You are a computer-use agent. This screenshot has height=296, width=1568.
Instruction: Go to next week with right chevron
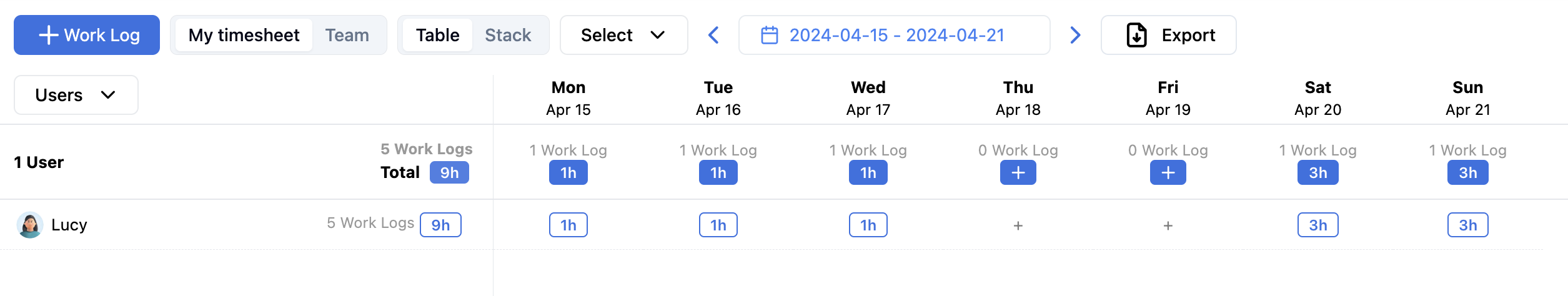coord(1075,36)
